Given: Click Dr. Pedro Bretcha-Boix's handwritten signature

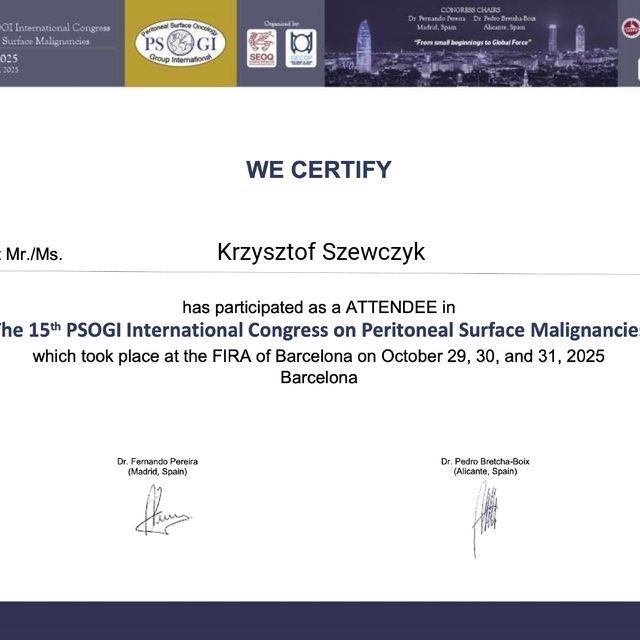Looking at the screenshot, I should tap(485, 519).
